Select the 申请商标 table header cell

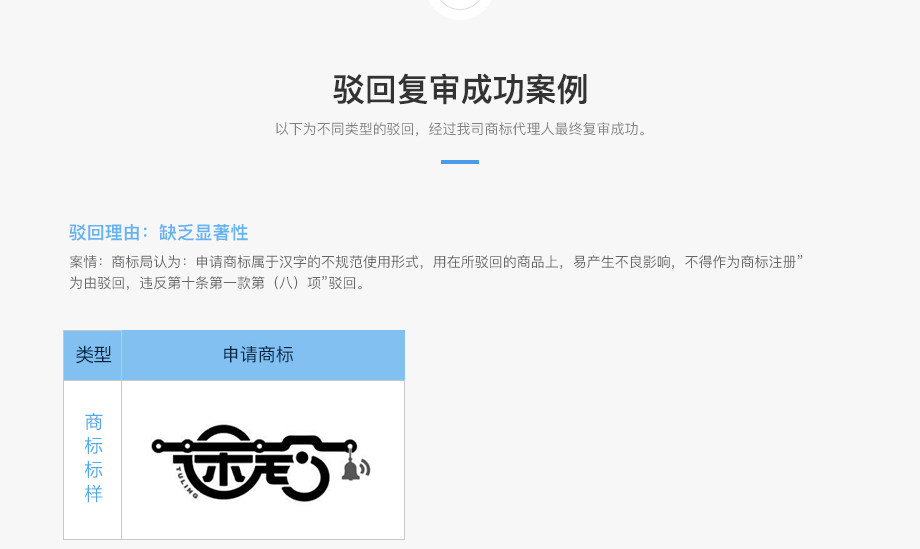coord(263,355)
